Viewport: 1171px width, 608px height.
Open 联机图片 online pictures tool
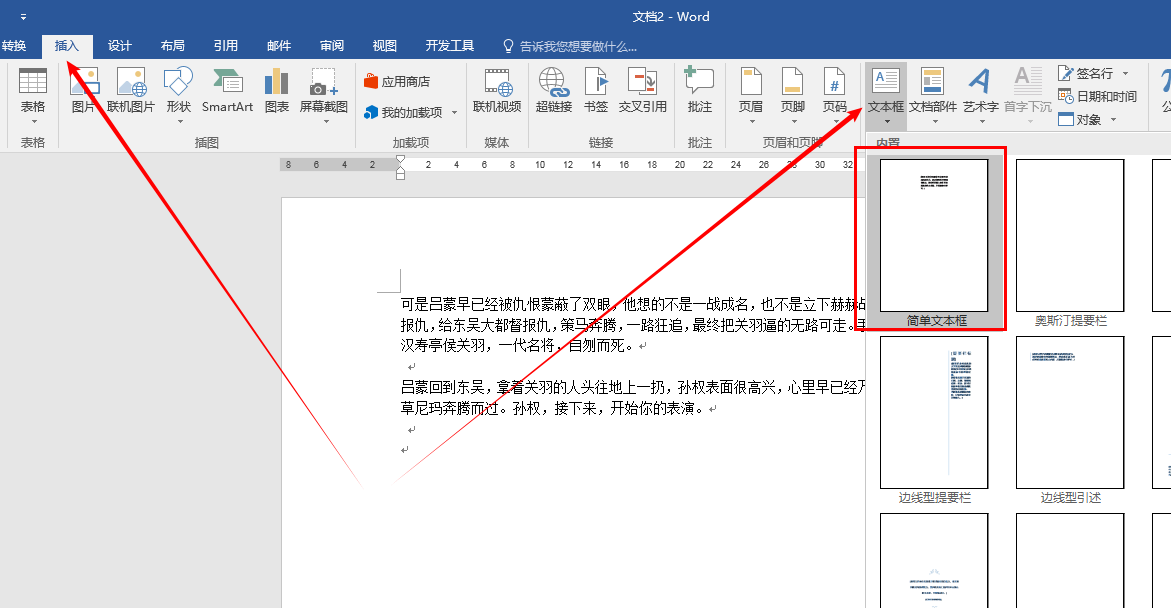(131, 91)
